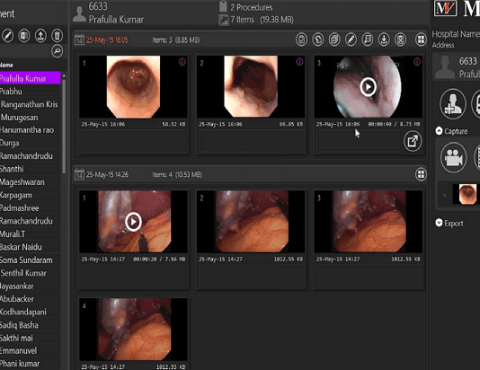Select patient Prafulla Kumar in list
This screenshot has height=370, width=480.
click(30, 79)
